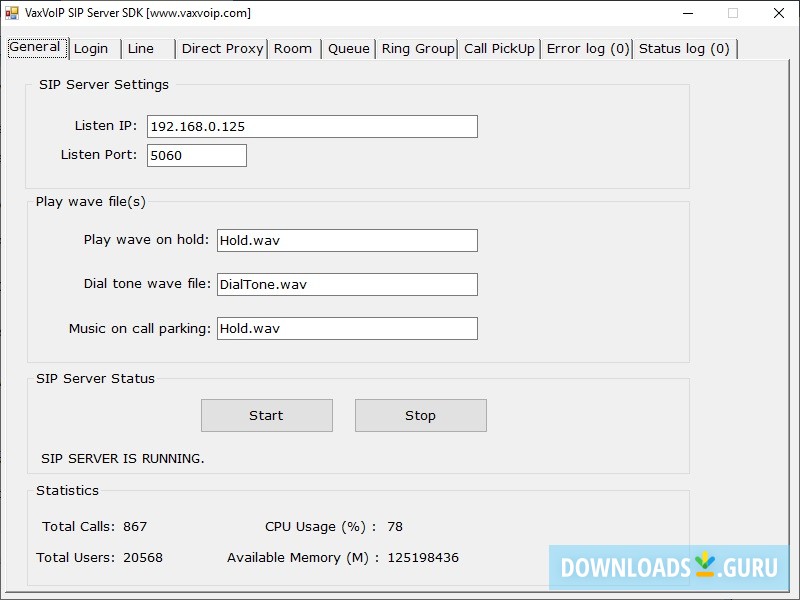Image resolution: width=800 pixels, height=600 pixels.
Task: Click the Listen Port field showing 5060
Action: 197,155
